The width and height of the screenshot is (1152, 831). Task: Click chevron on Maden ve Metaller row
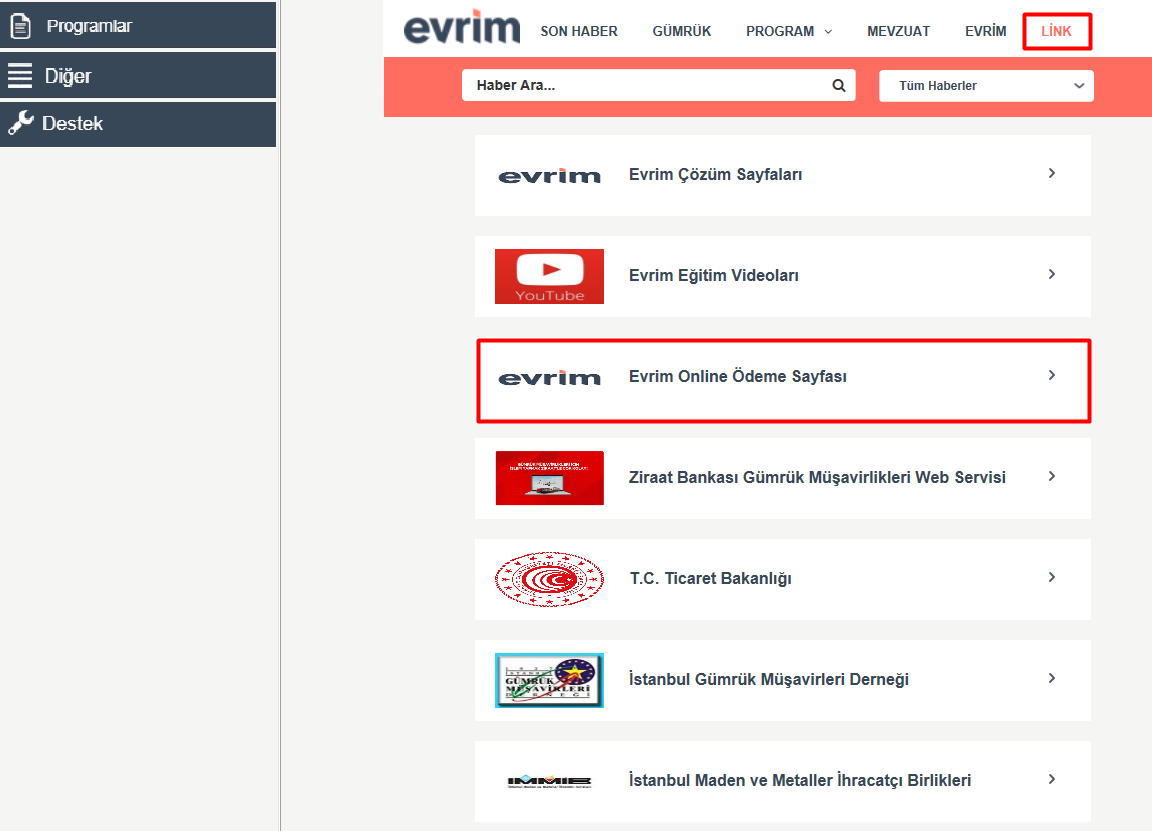(x=1052, y=779)
